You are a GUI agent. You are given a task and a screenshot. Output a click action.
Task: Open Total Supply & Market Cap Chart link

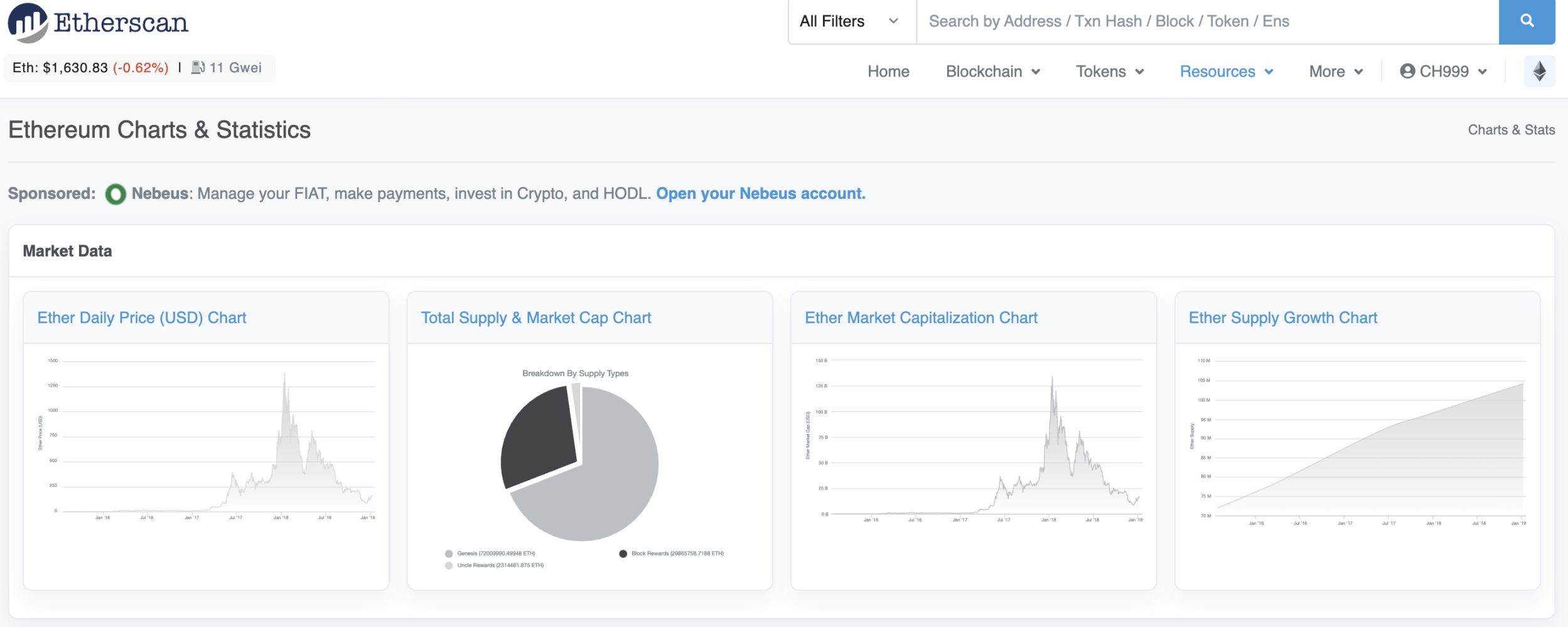(x=536, y=318)
